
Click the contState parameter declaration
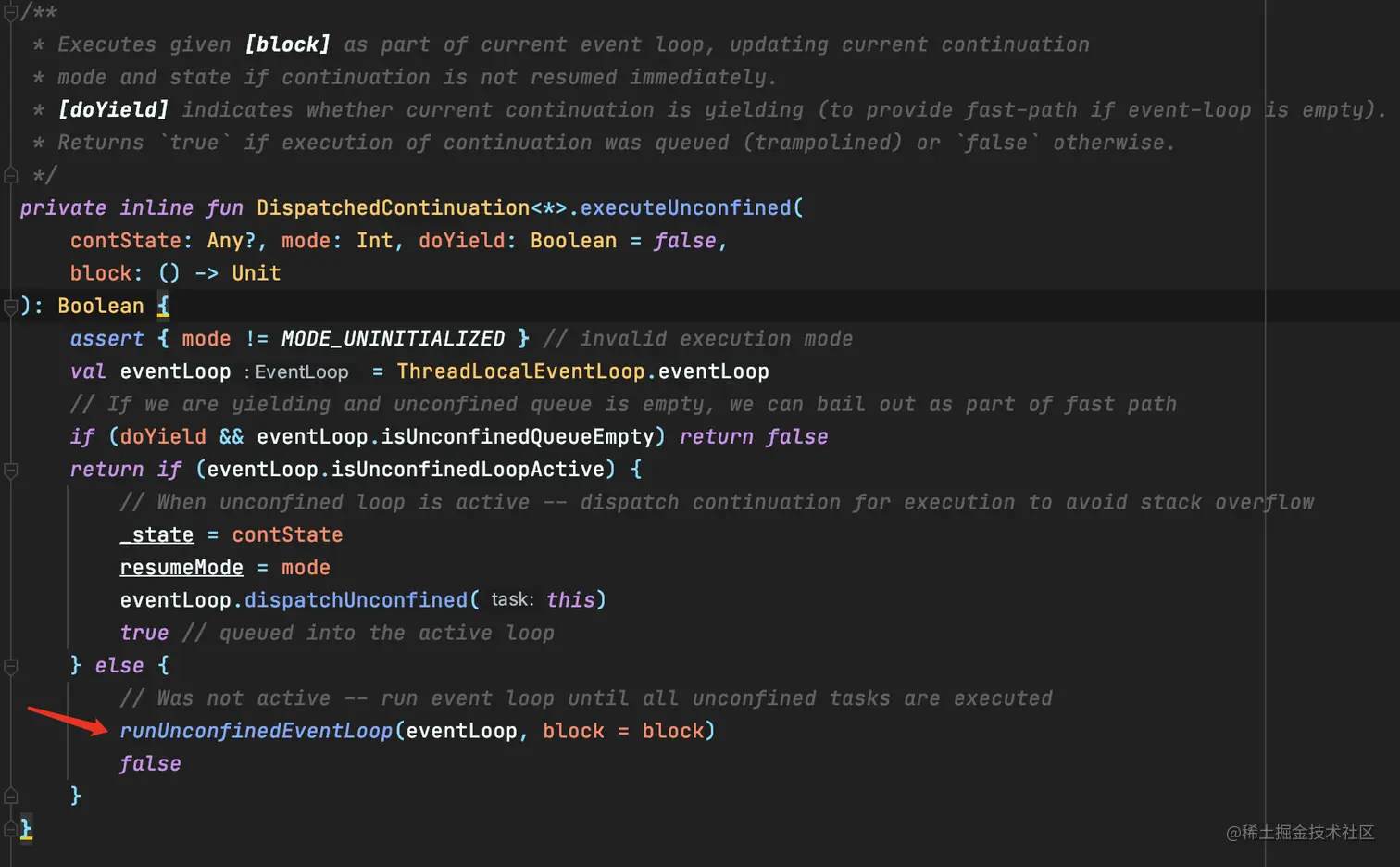coord(126,241)
